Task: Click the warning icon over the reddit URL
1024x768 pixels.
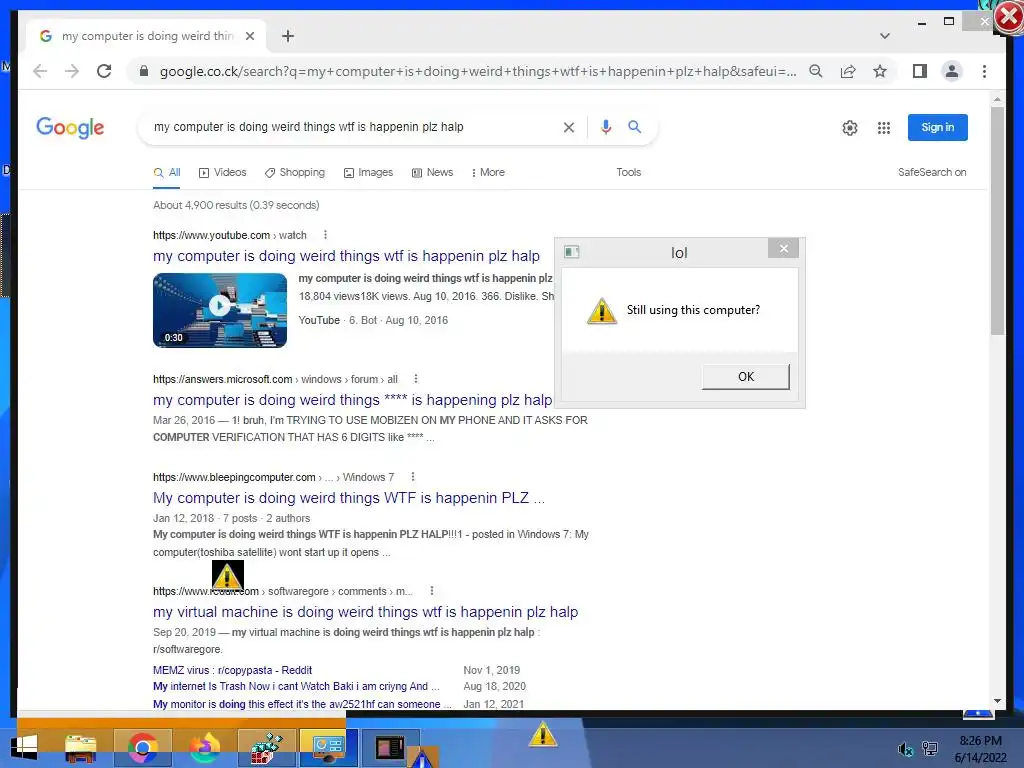Action: point(227,576)
